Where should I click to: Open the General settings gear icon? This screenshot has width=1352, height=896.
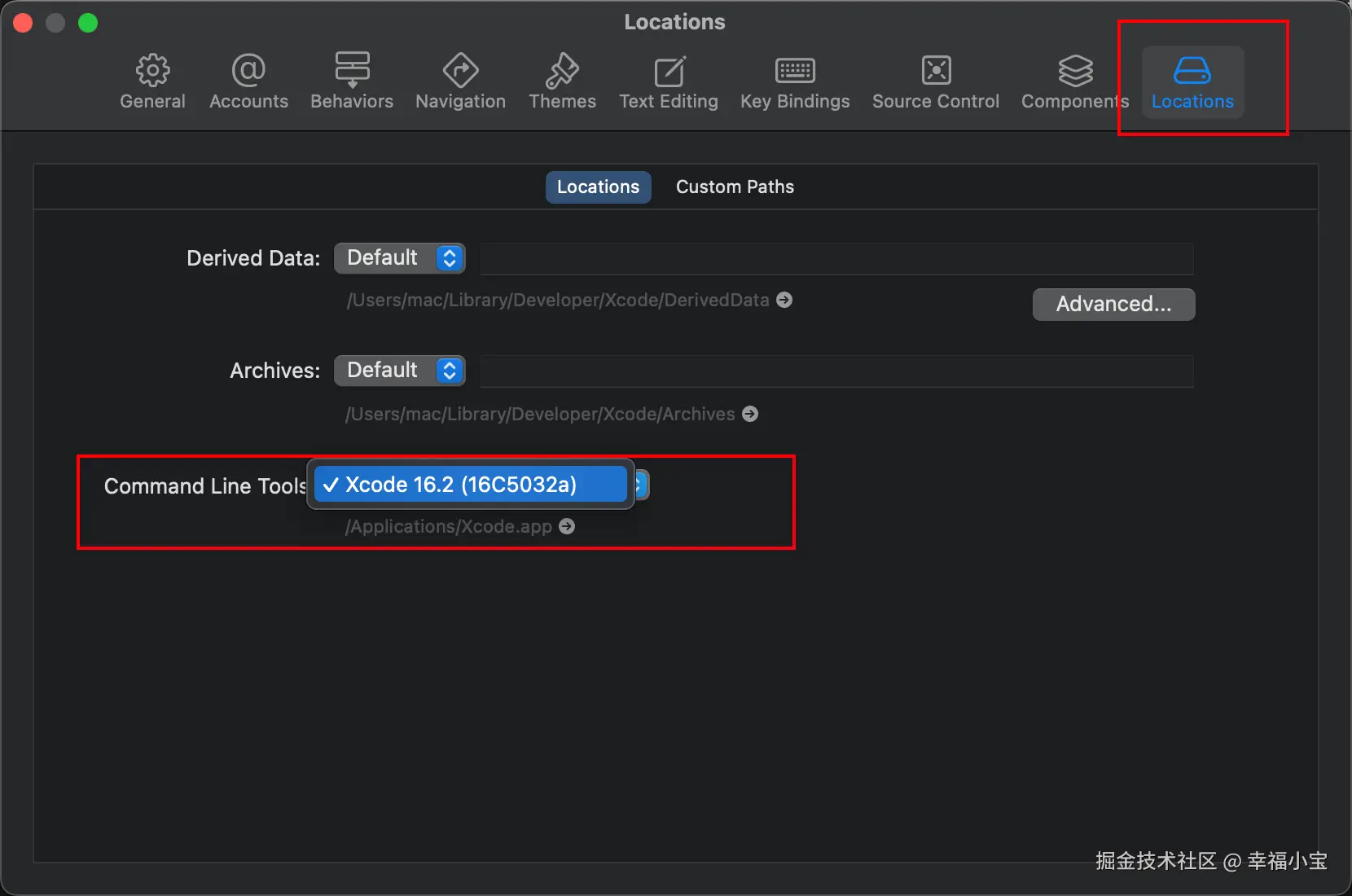point(152,71)
